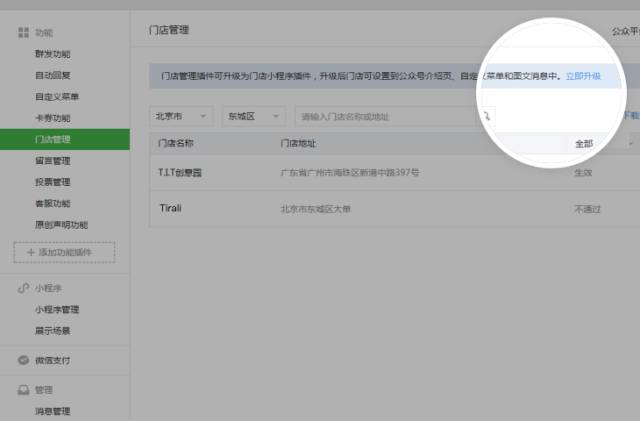Viewport: 640px width, 421px height.
Task: Click the 不通过 status cell
Action: (x=587, y=209)
